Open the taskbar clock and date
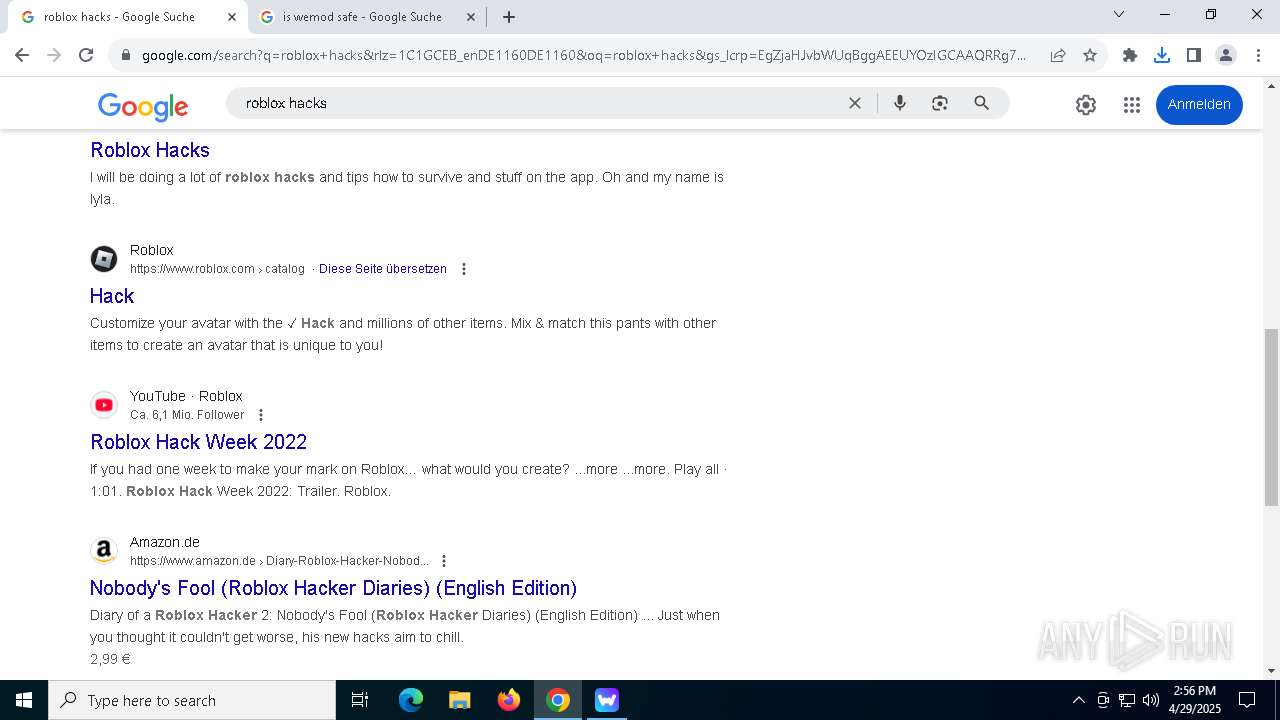 click(x=1195, y=700)
